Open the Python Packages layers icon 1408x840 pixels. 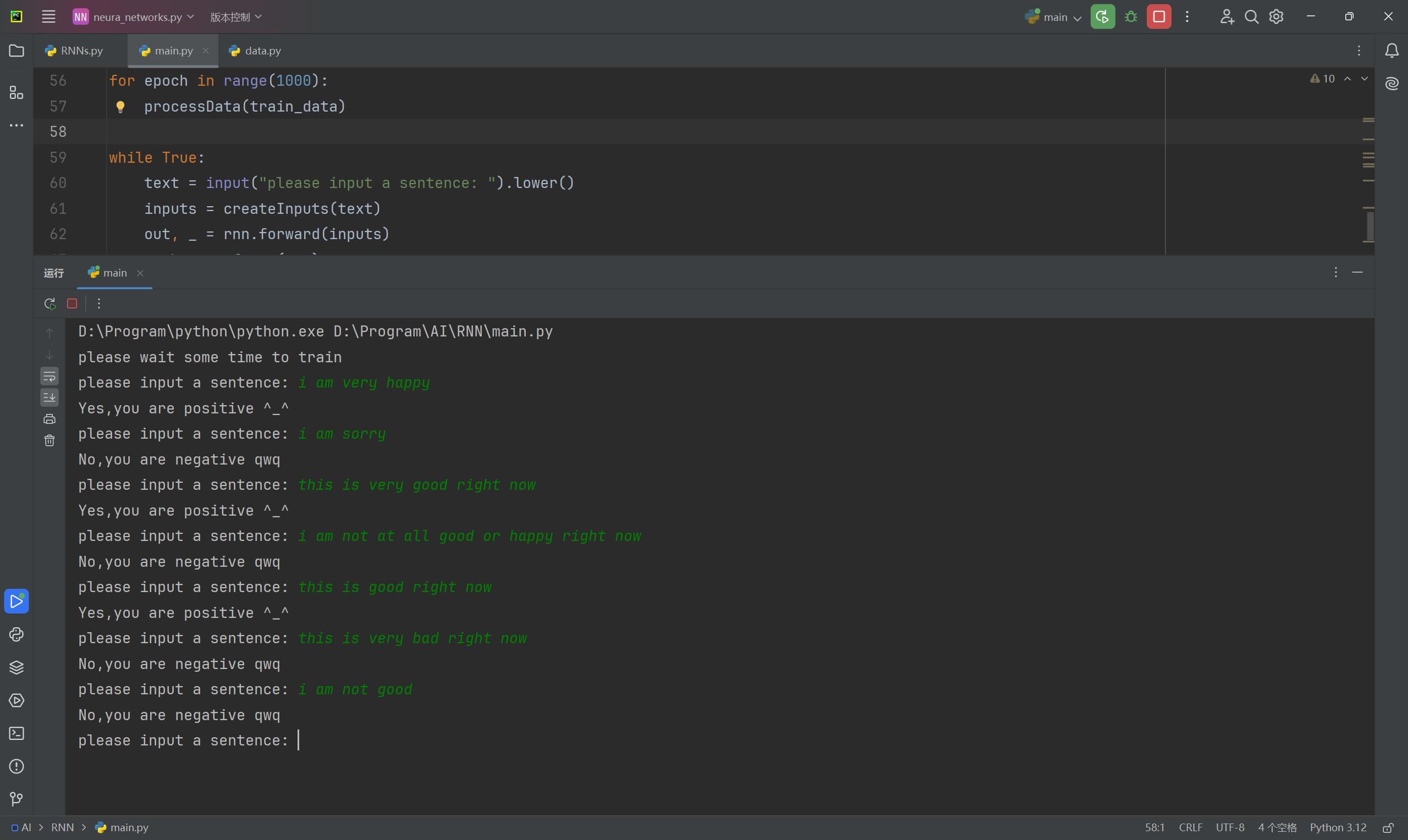[x=16, y=667]
